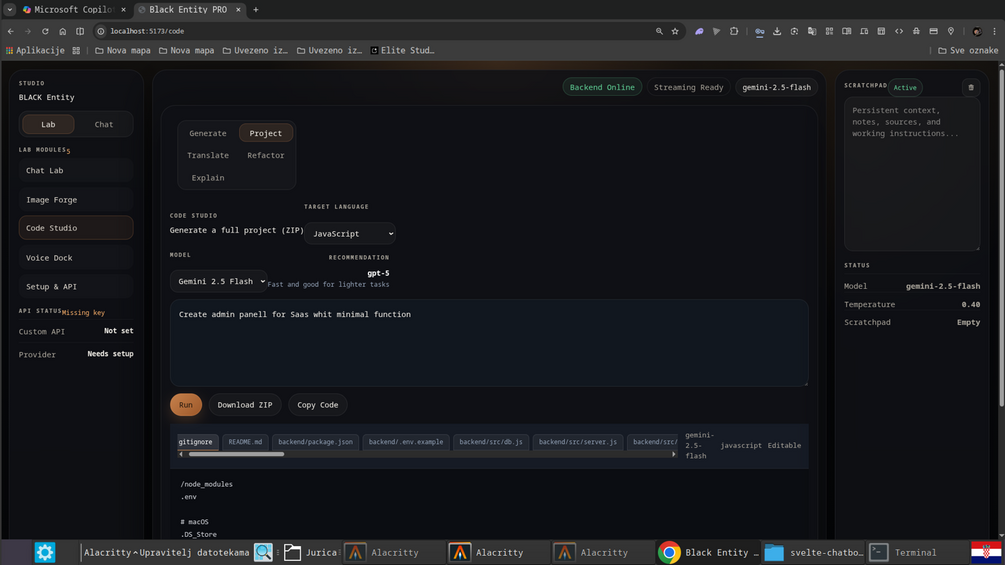Open the taskbar search magnifier icon
This screenshot has width=1005, height=565.
(x=263, y=552)
